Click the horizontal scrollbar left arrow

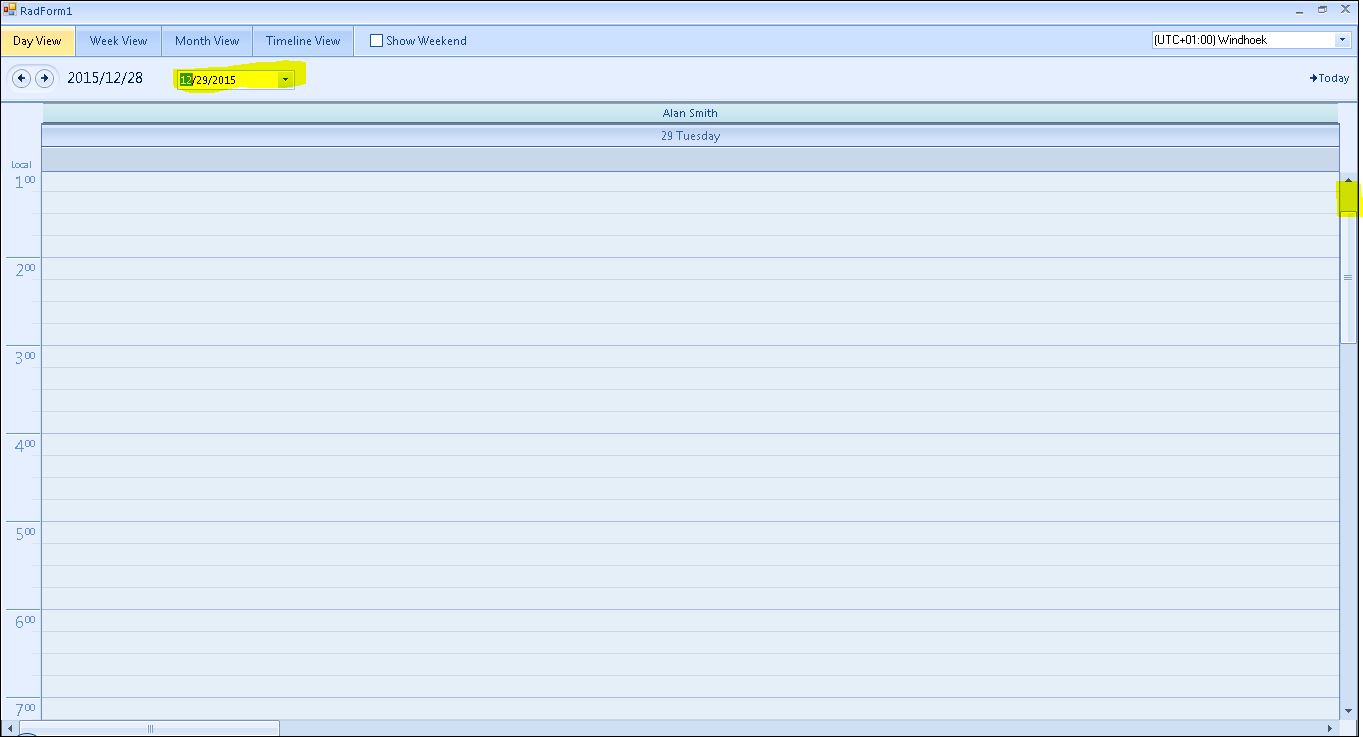[x=8, y=728]
